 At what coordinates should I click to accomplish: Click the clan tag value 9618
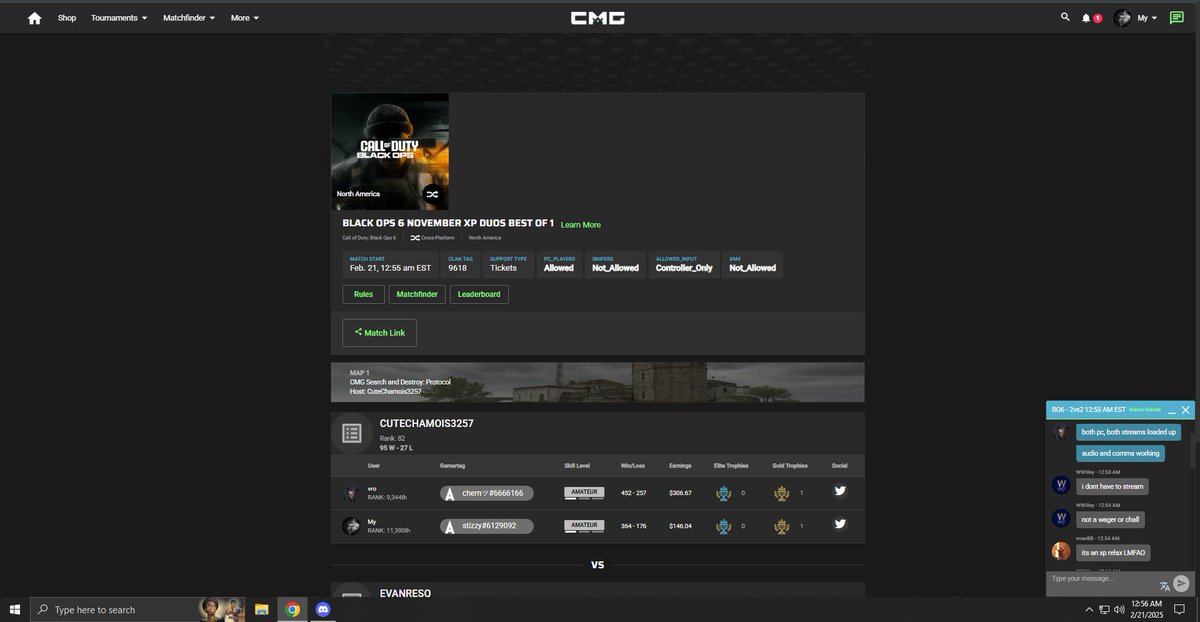[458, 268]
